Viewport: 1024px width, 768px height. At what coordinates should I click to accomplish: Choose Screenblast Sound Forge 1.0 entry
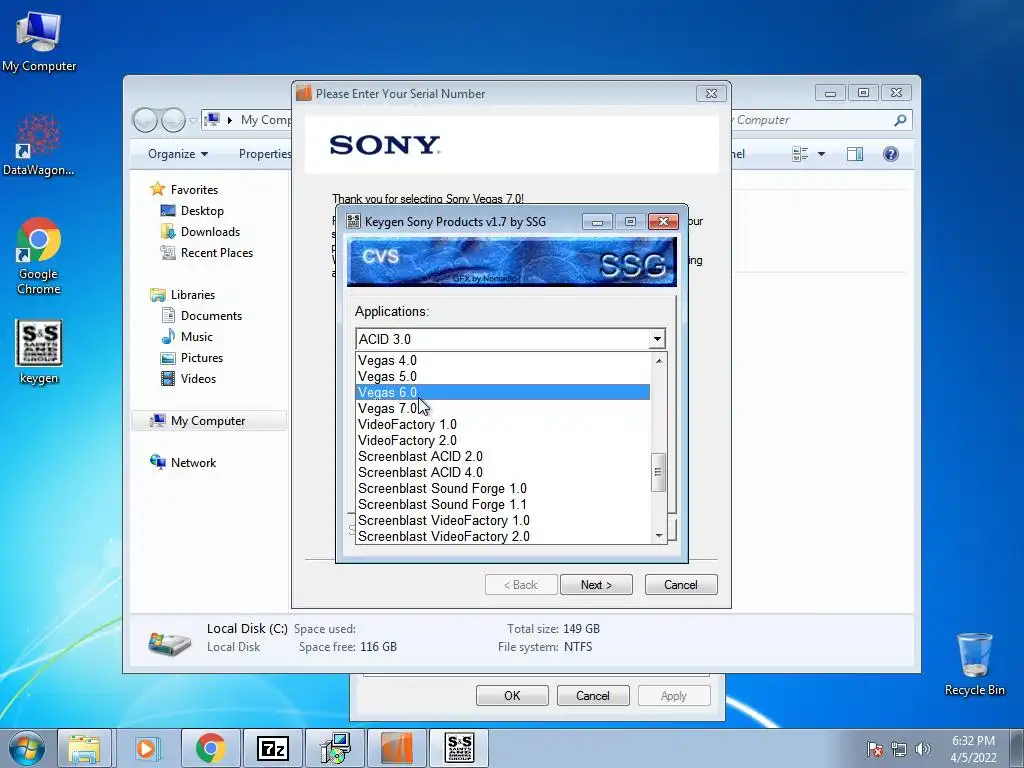pos(502,488)
